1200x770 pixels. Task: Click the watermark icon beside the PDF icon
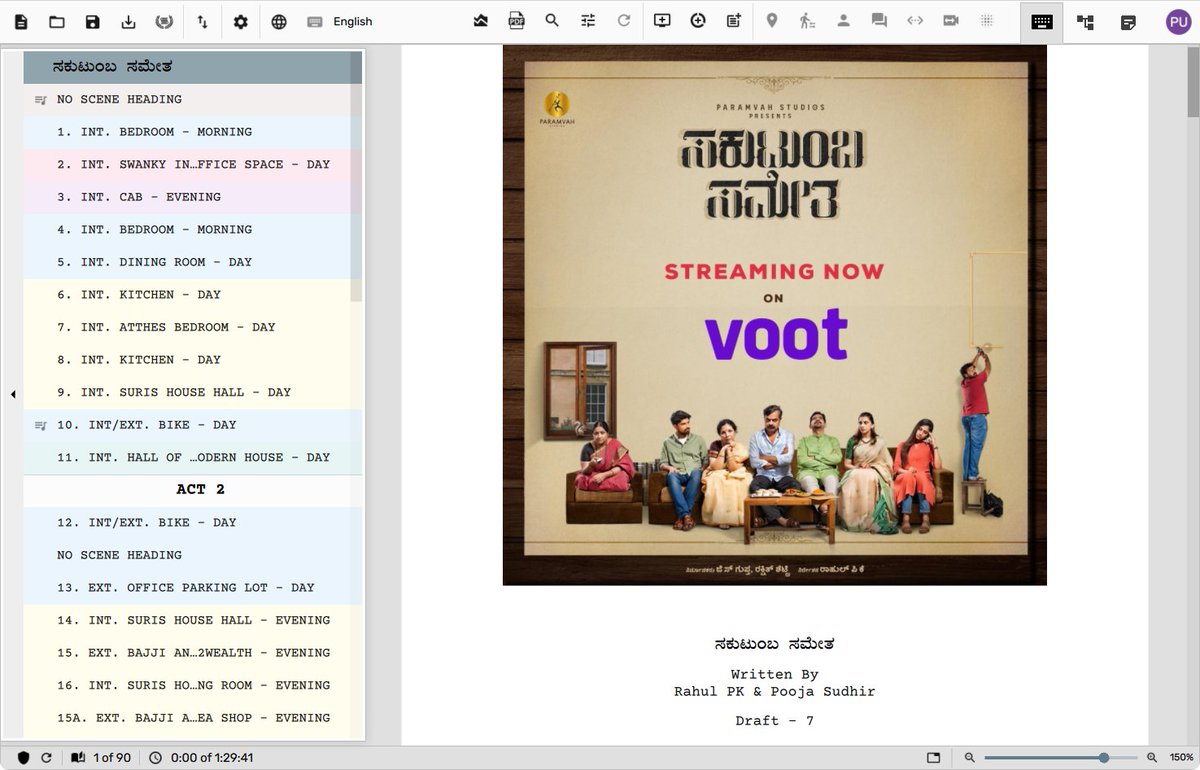[481, 20]
